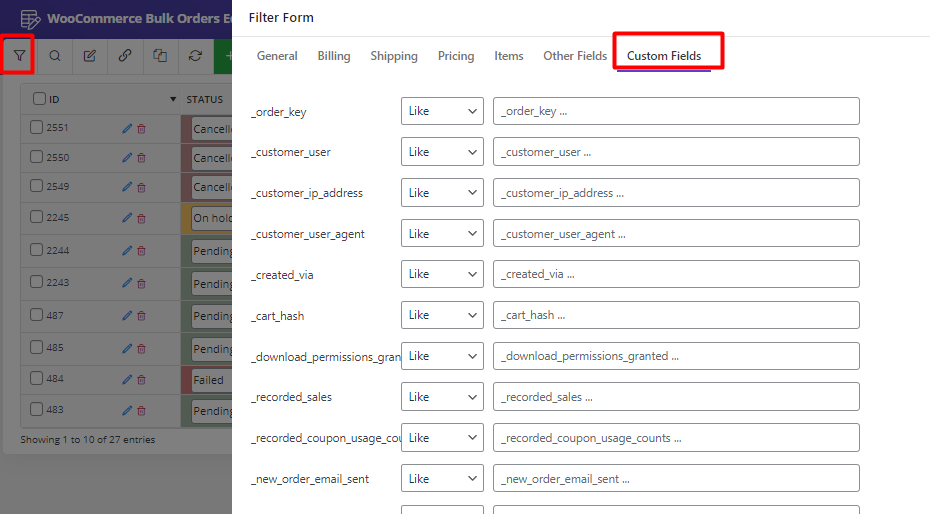Image resolution: width=930 pixels, height=514 pixels.
Task: Click the STATUS column header
Action: pyautogui.click(x=205, y=99)
